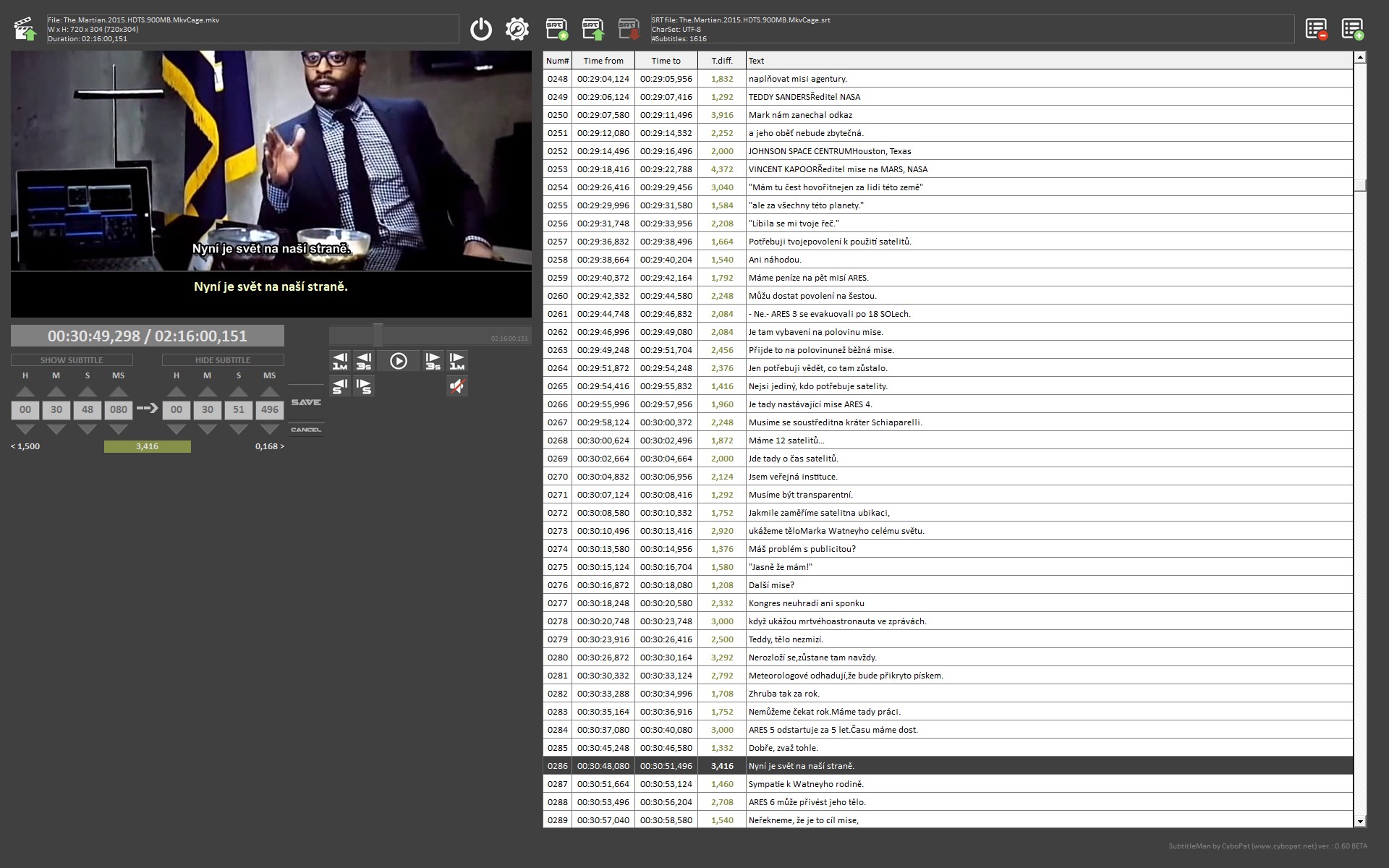Open settings gear-wrench icon
Screen dimensions: 1389x868
click(x=517, y=29)
